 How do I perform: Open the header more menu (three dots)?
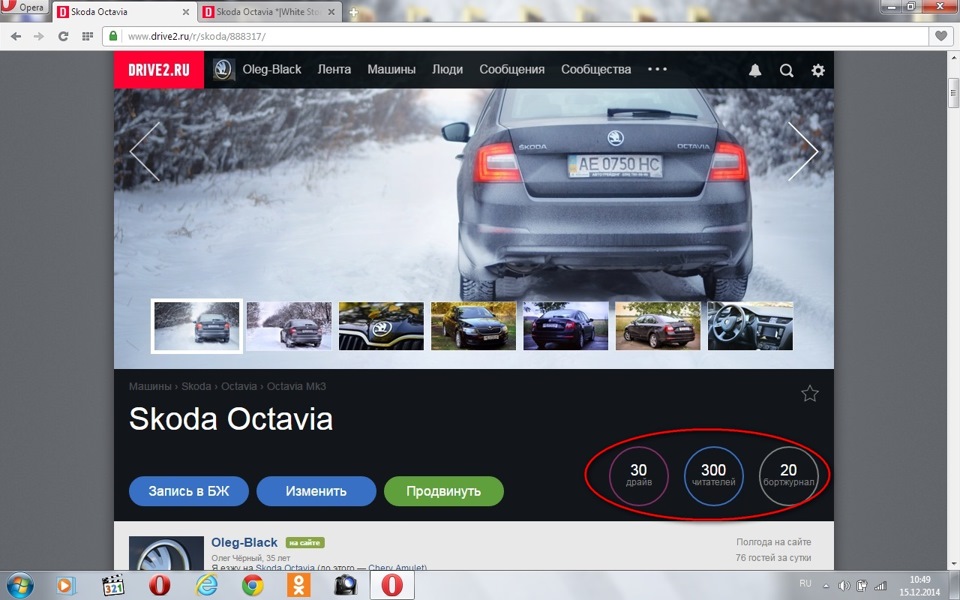(658, 69)
